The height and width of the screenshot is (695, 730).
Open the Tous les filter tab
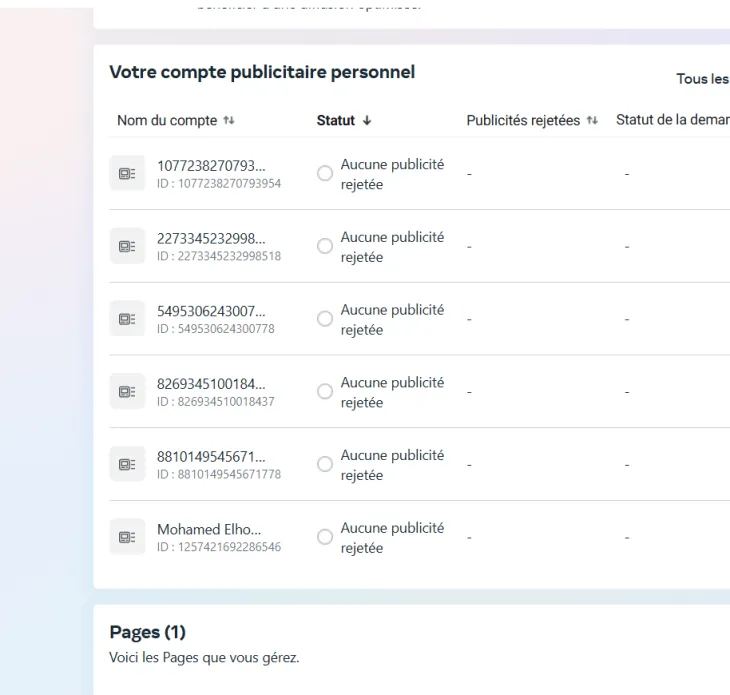(702, 79)
